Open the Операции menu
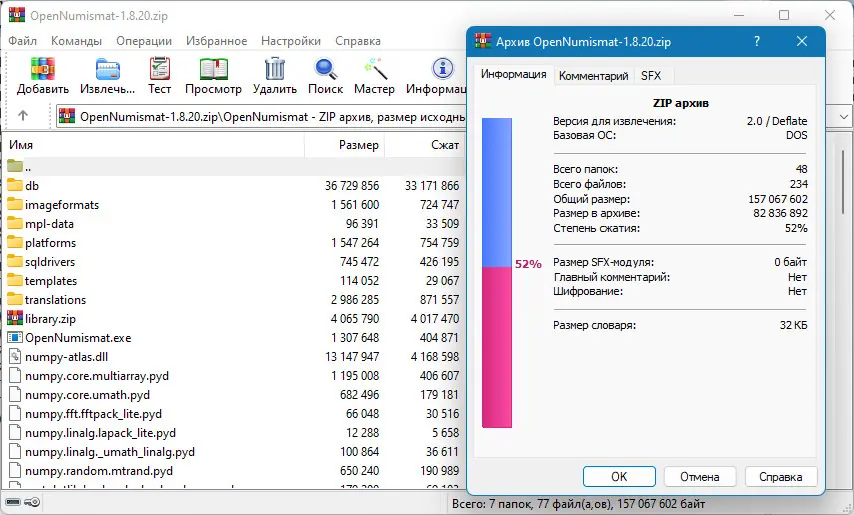Screen dimensions: 854x515 [144, 41]
